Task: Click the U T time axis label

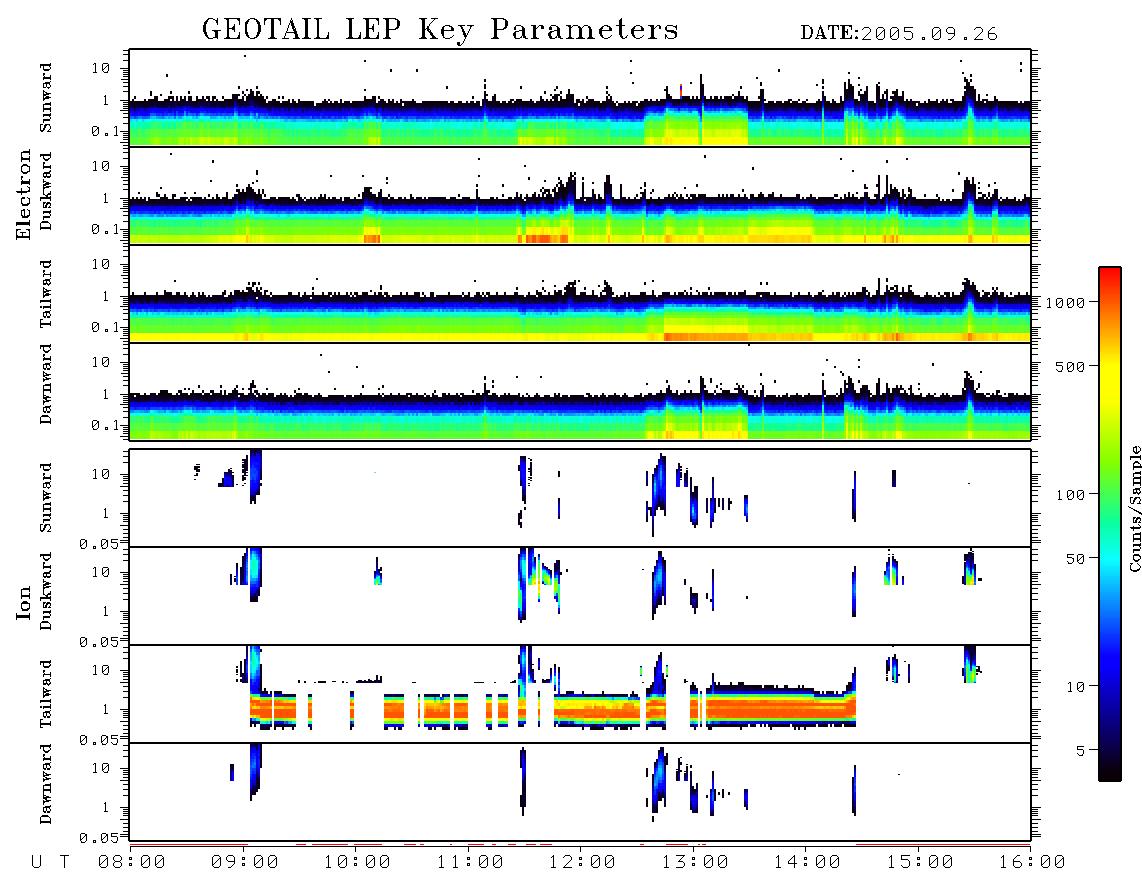Action: coord(50,863)
